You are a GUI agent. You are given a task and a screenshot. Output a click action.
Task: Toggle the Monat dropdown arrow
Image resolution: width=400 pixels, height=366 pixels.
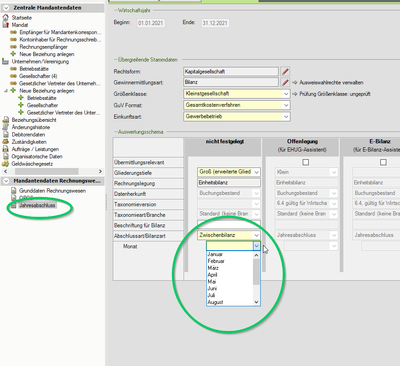click(x=256, y=246)
